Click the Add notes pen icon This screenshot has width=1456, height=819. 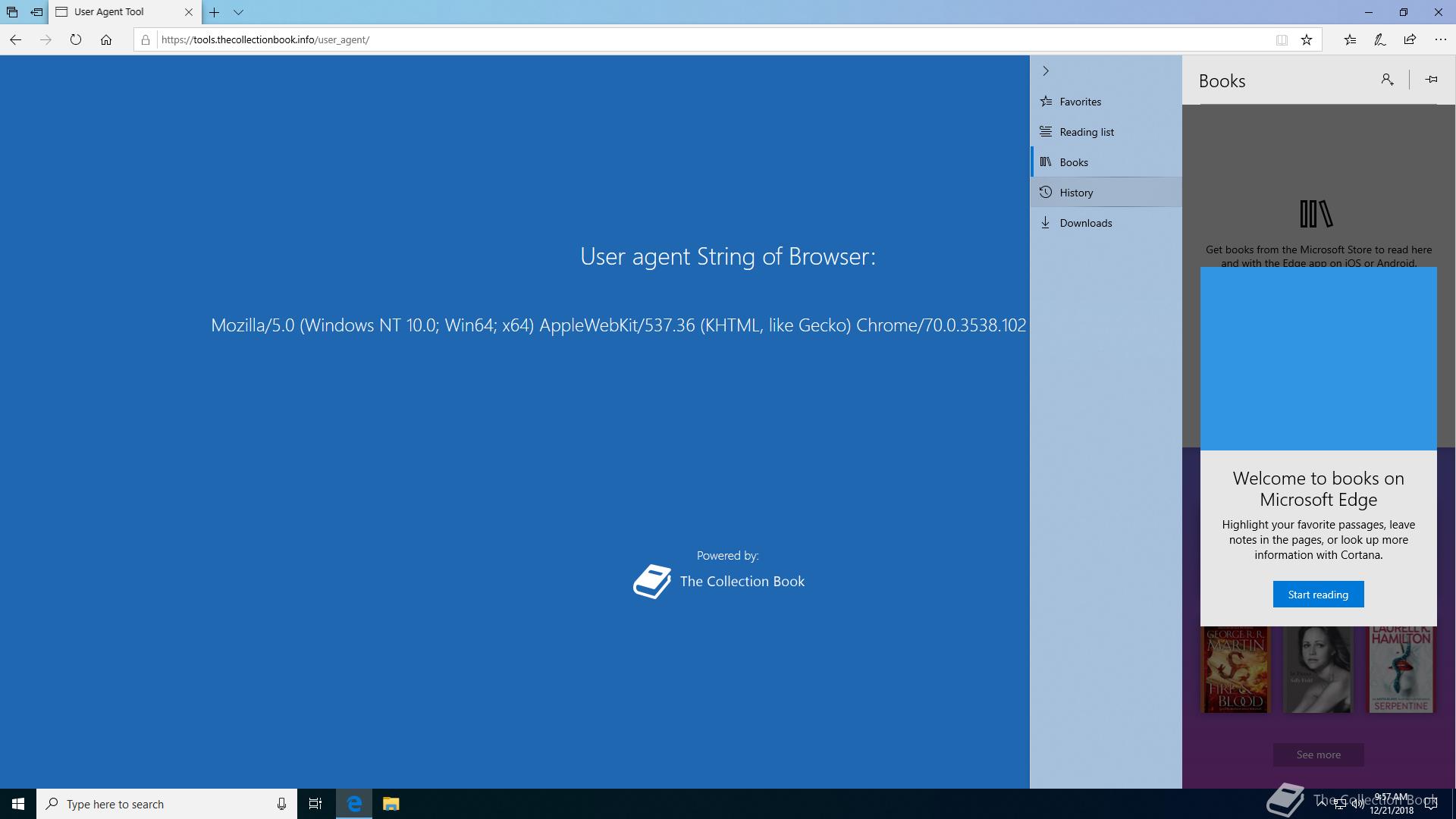1380,39
